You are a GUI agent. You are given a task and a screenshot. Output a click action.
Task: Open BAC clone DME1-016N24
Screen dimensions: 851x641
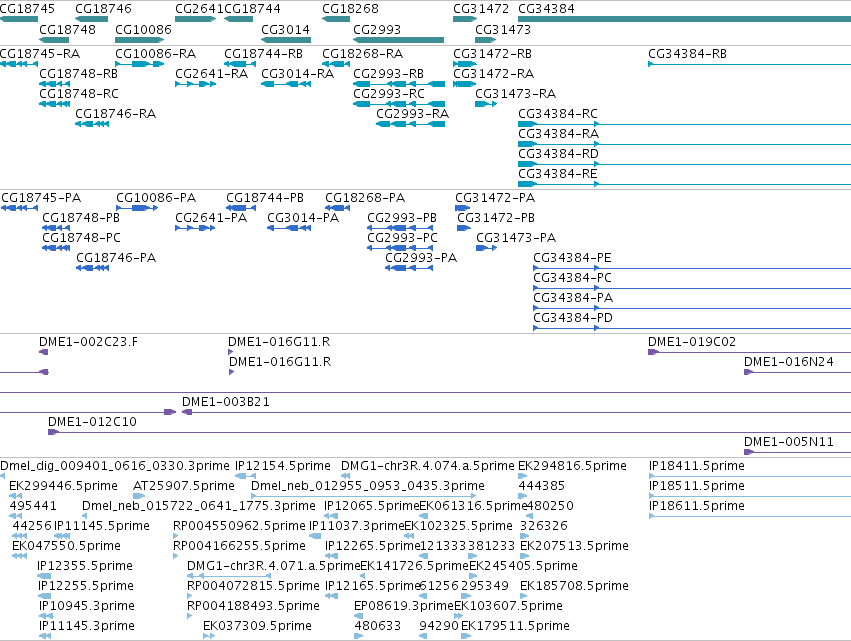[789, 362]
